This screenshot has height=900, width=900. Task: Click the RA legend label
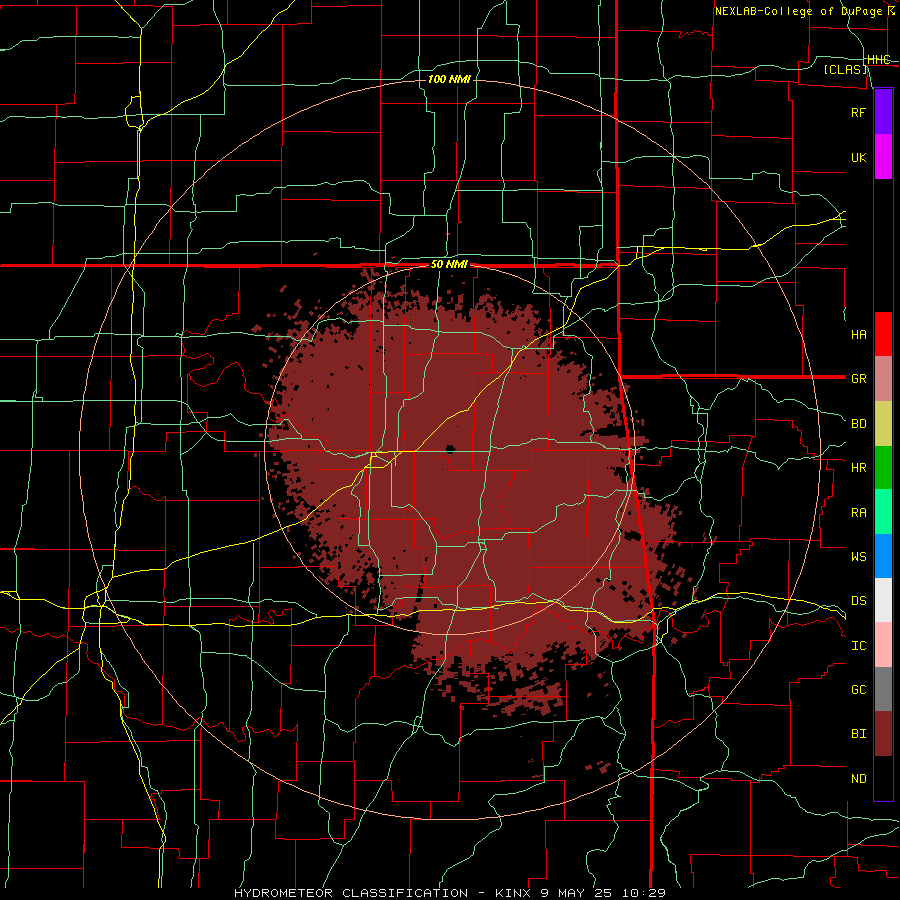(x=859, y=513)
